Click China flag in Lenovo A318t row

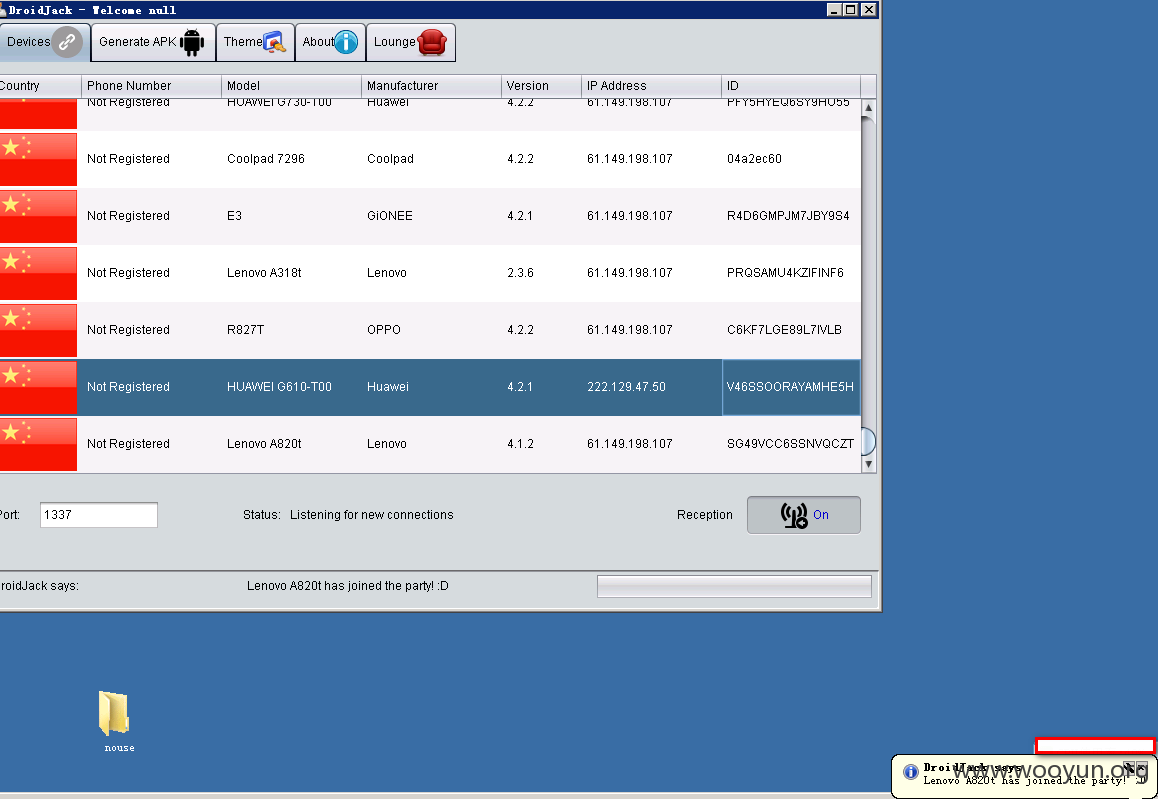point(38,273)
